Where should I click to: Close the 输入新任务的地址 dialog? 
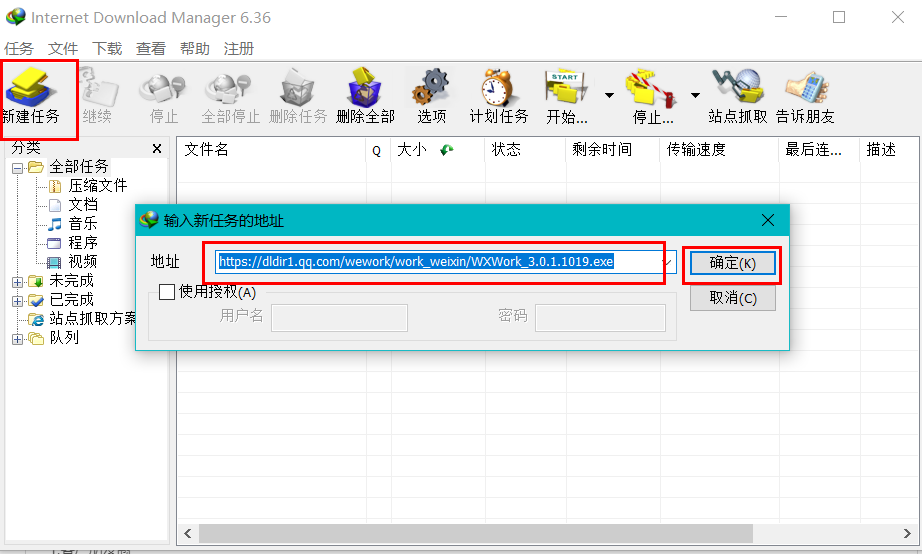coord(768,220)
